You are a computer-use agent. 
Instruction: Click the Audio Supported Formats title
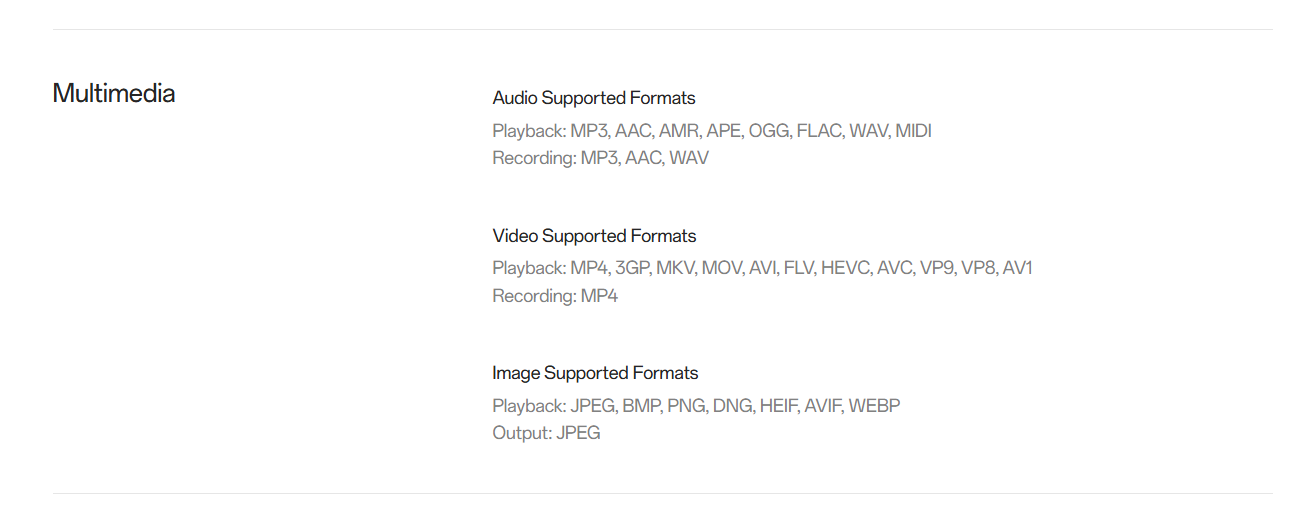click(594, 98)
